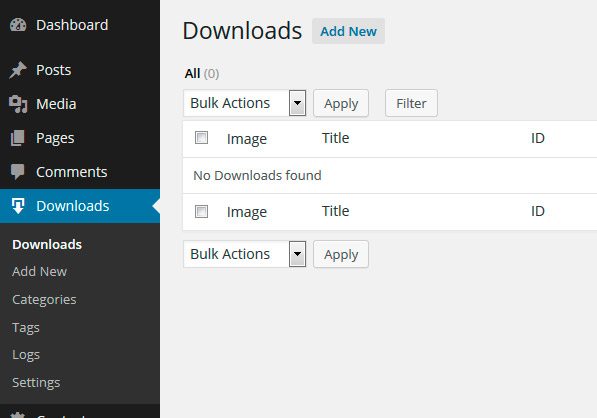The image size is (597, 418).
Task: Click the top Apply button
Action: [x=341, y=103]
